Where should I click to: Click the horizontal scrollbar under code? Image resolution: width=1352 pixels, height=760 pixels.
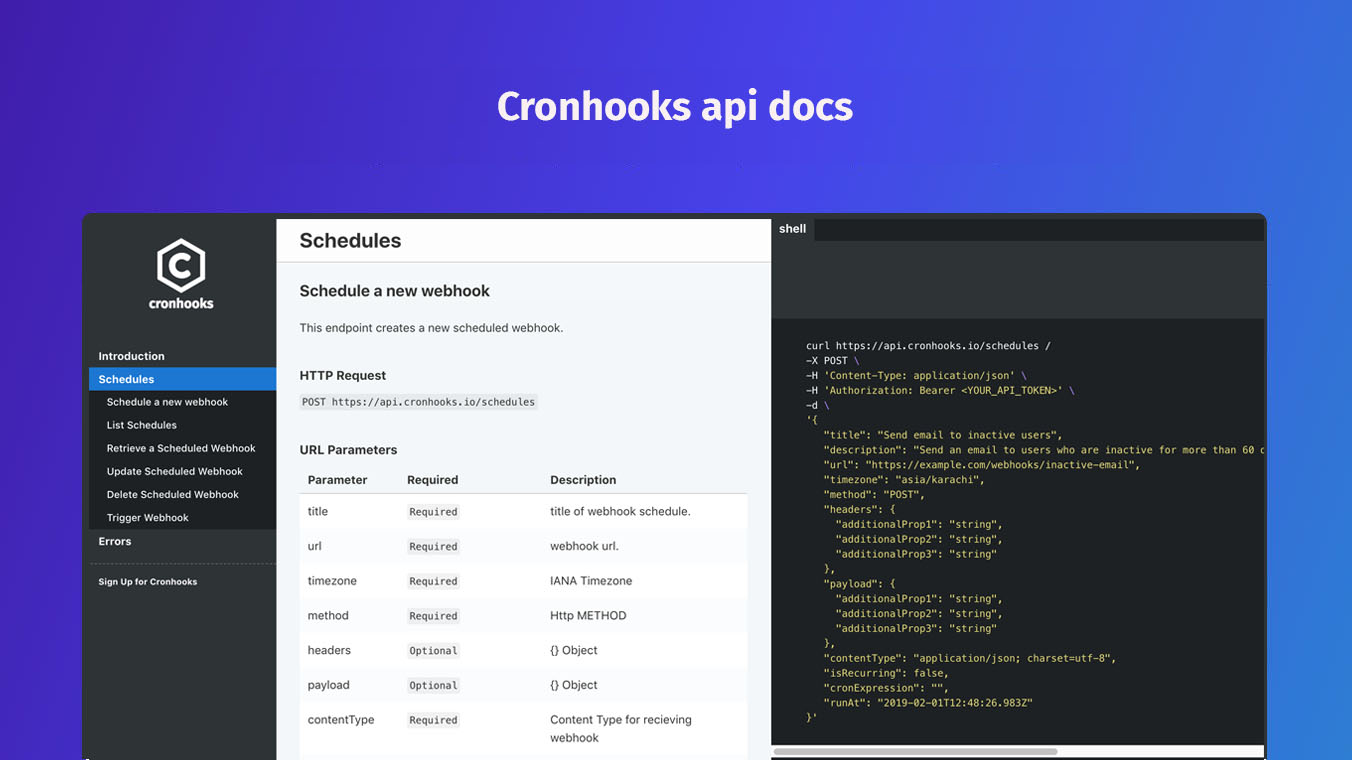915,751
